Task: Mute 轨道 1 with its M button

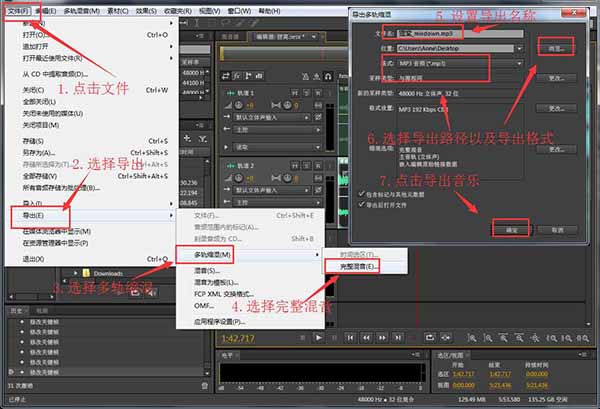Action: click(x=295, y=93)
